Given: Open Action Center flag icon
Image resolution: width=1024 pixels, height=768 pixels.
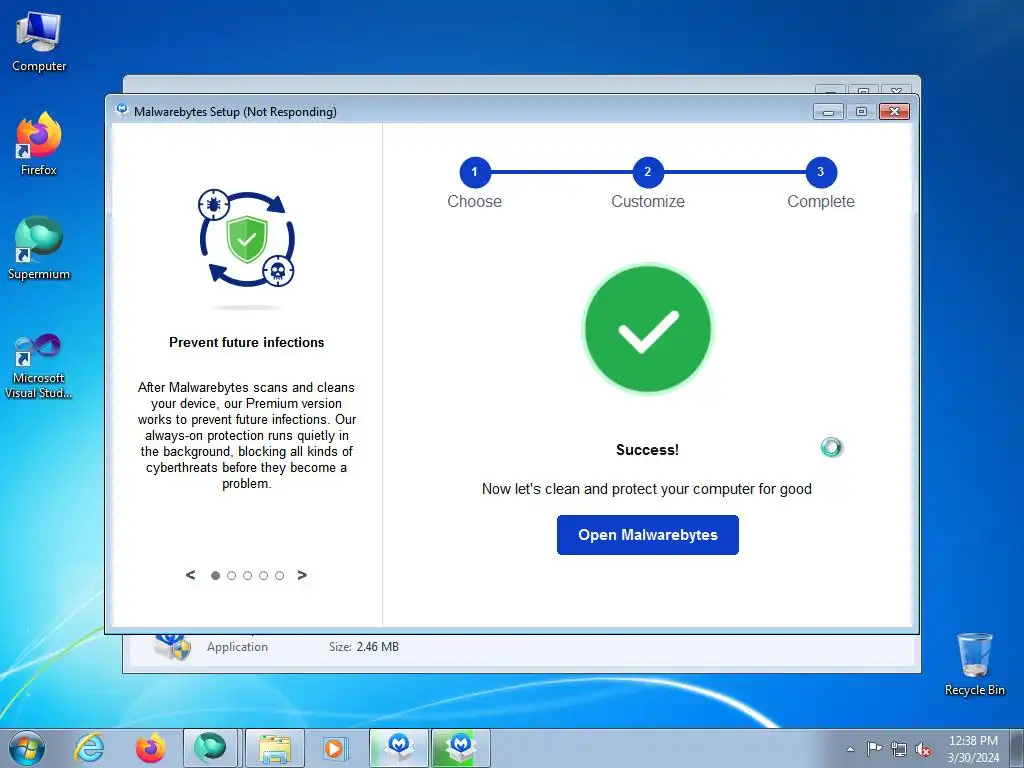Looking at the screenshot, I should pos(874,749).
